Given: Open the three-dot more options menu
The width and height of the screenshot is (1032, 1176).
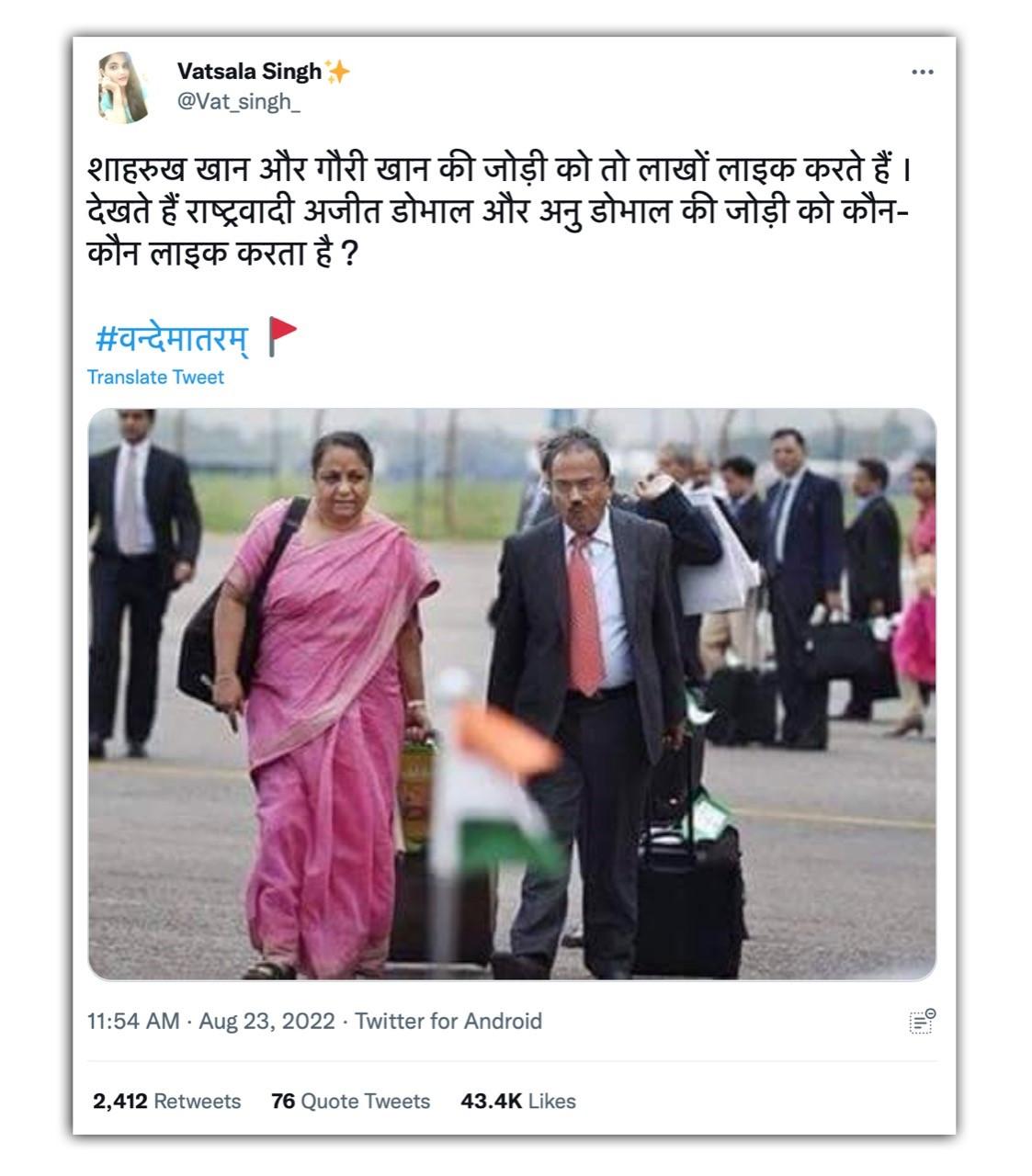Looking at the screenshot, I should tap(922, 73).
